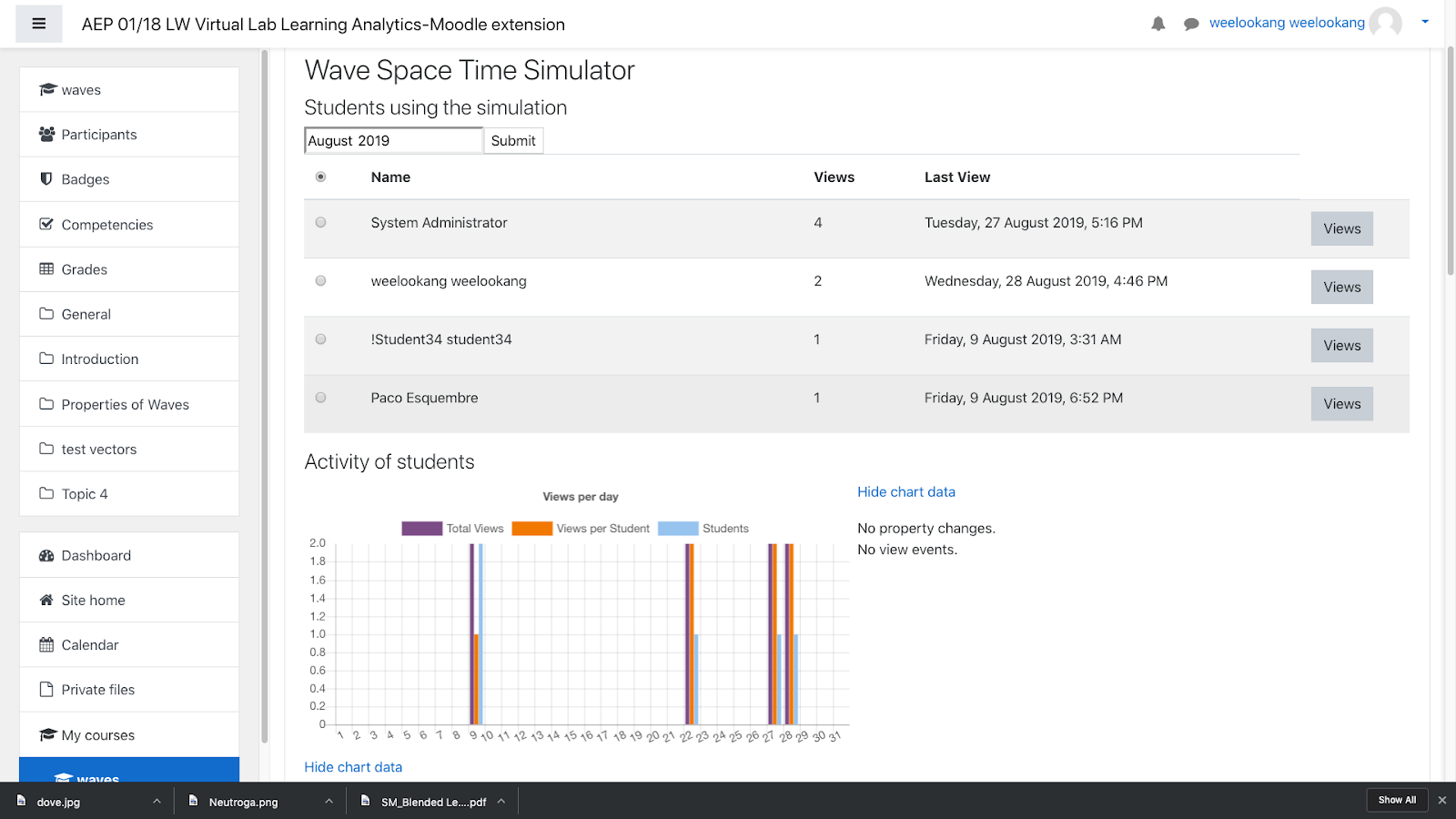Toggle the Total Views legend swatch
Screen dimensions: 1456x819
[x=421, y=529]
